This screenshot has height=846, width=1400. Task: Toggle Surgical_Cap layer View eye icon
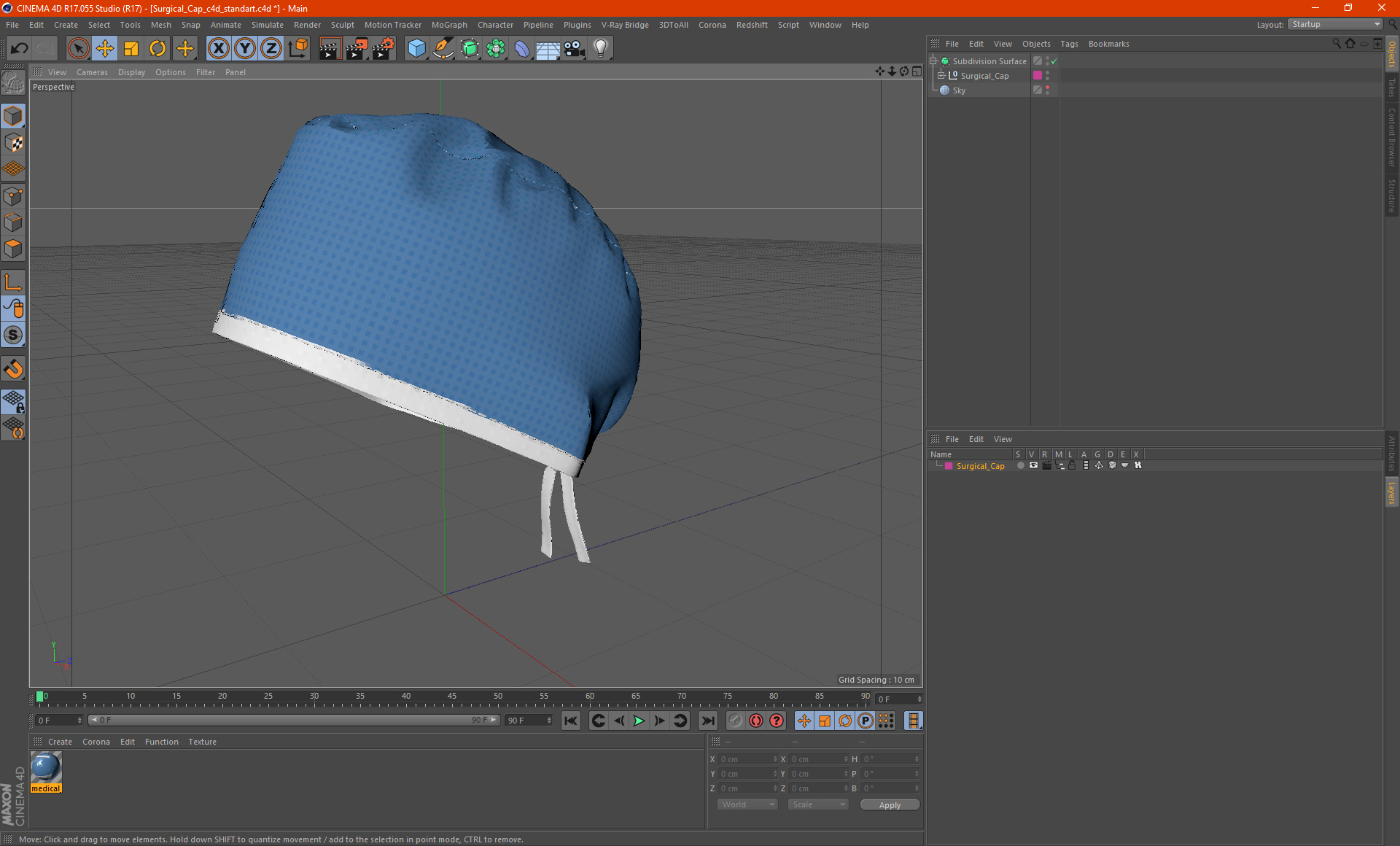(1033, 465)
